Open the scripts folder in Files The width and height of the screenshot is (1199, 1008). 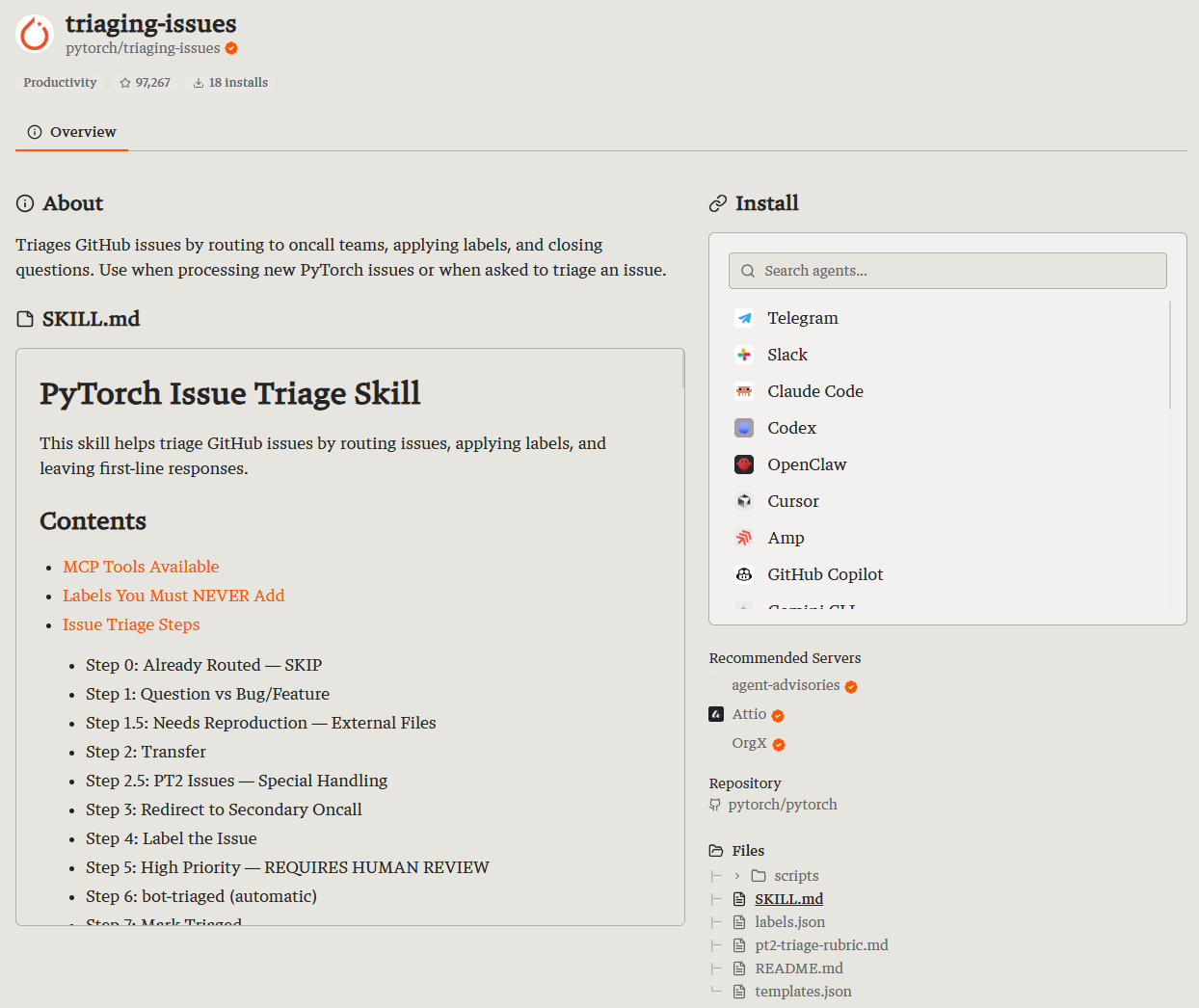pyautogui.click(x=796, y=876)
